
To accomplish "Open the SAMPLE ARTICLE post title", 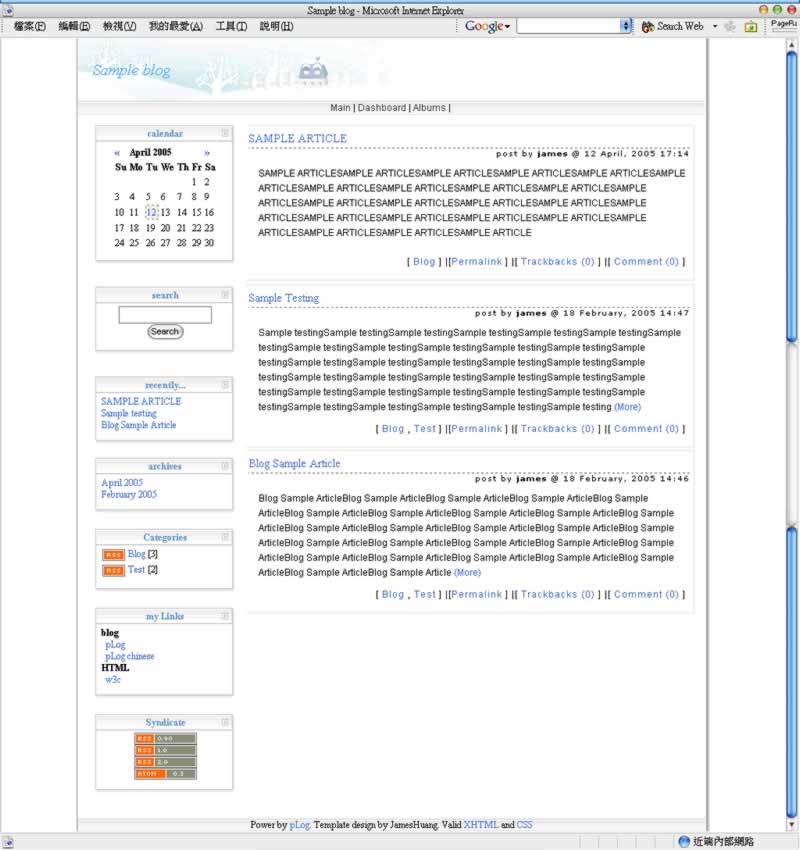I will click(298, 139).
